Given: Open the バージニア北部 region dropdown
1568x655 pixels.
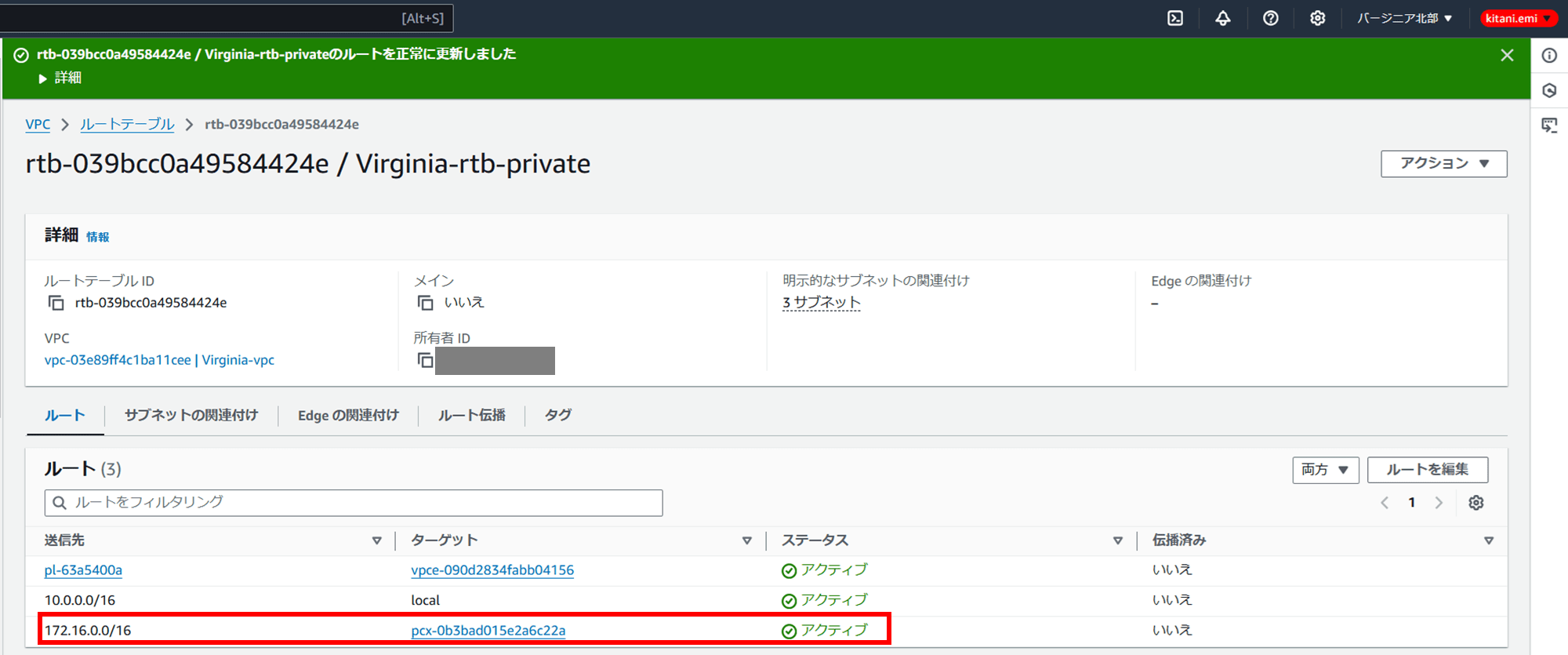Looking at the screenshot, I should [x=1404, y=18].
